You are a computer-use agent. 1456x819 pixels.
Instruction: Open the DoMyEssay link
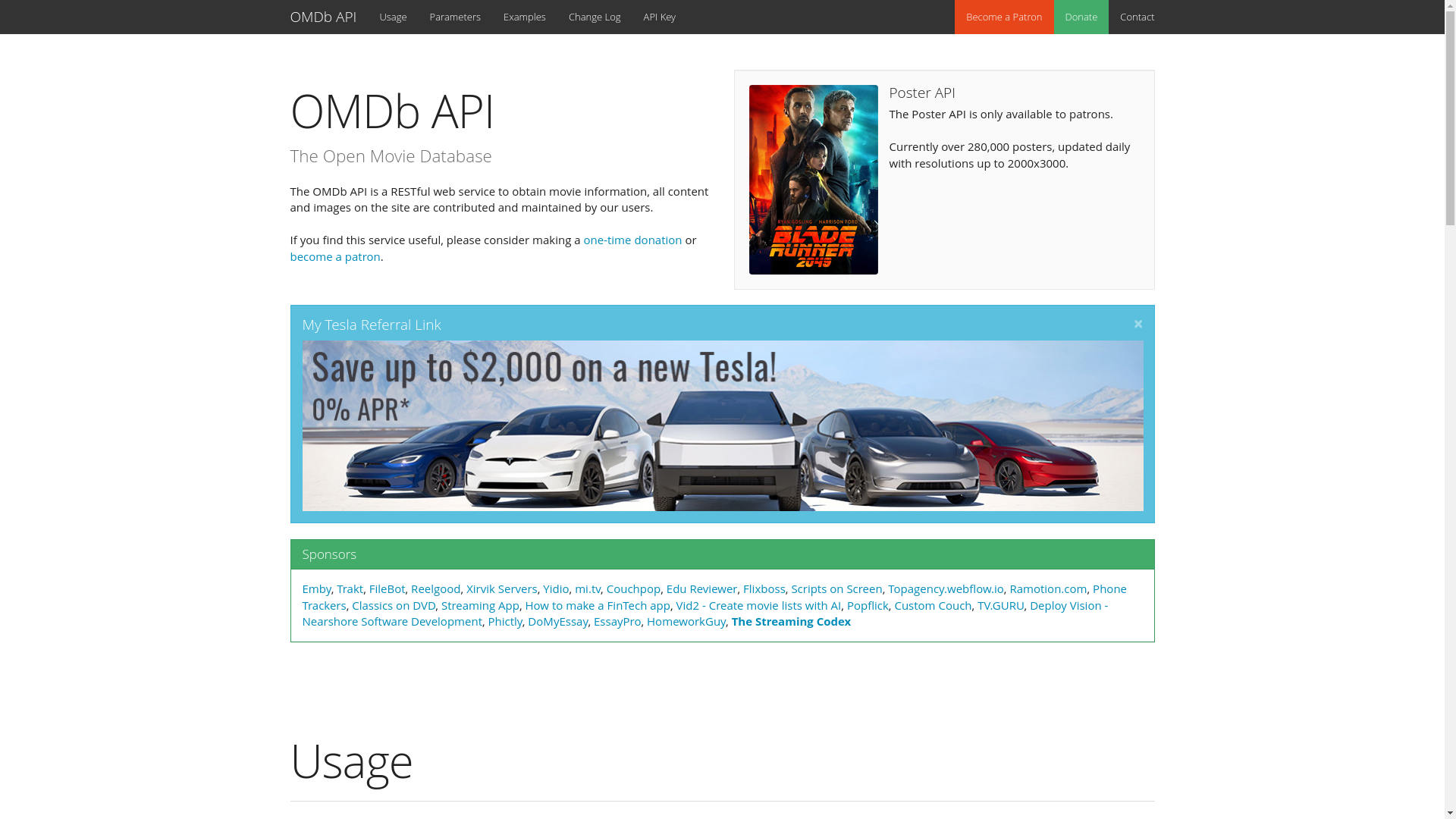pos(557,621)
